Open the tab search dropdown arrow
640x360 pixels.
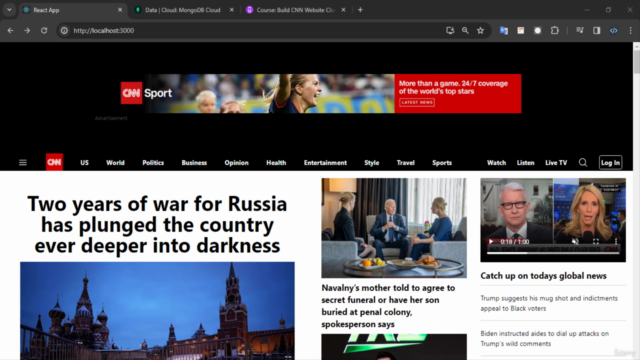9,10
